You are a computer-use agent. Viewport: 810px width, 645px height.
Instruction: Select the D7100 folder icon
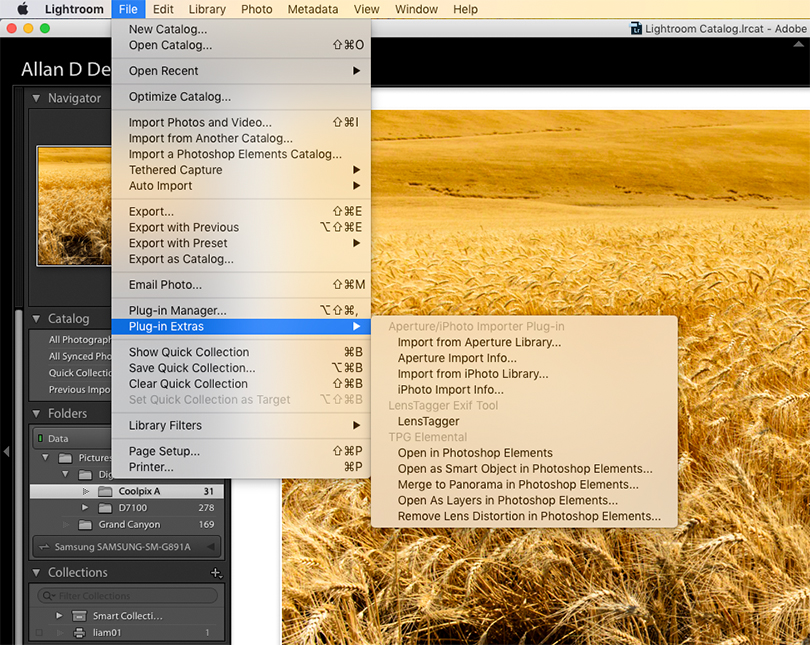(x=105, y=508)
